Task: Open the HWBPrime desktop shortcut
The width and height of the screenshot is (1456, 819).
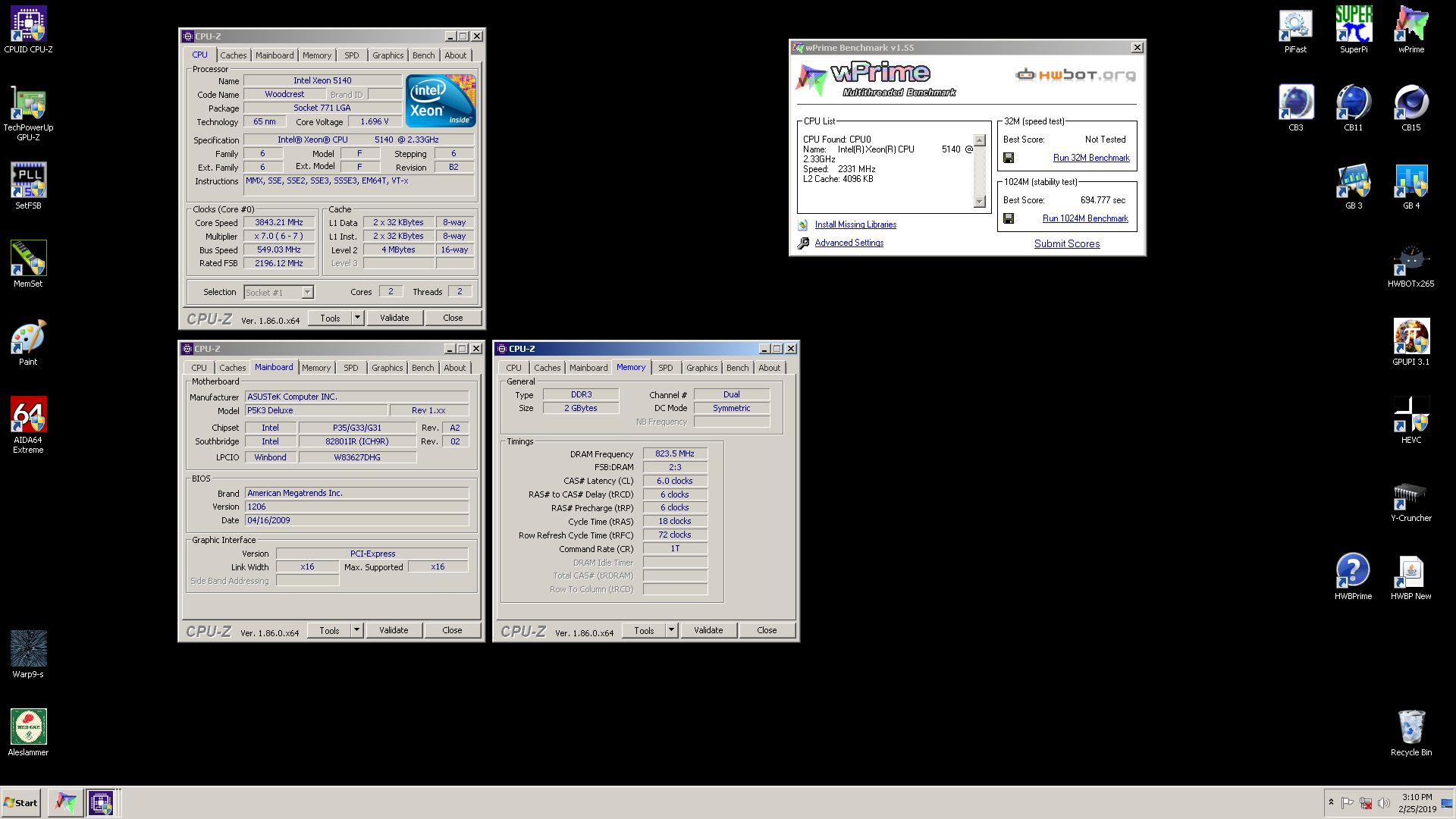Action: (1354, 577)
